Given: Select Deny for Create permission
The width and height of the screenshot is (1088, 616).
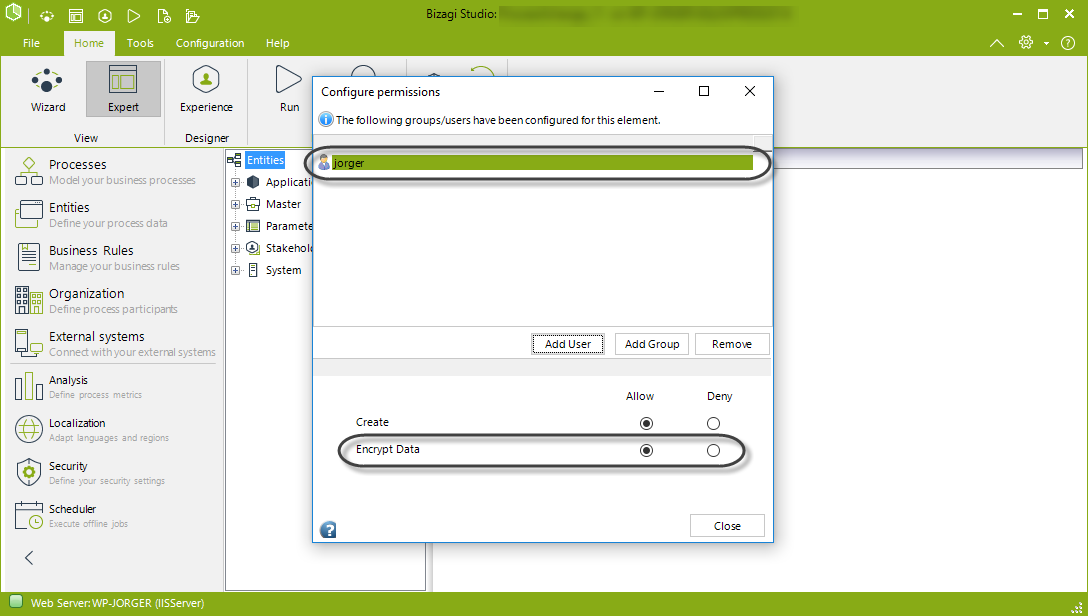Looking at the screenshot, I should pos(713,423).
